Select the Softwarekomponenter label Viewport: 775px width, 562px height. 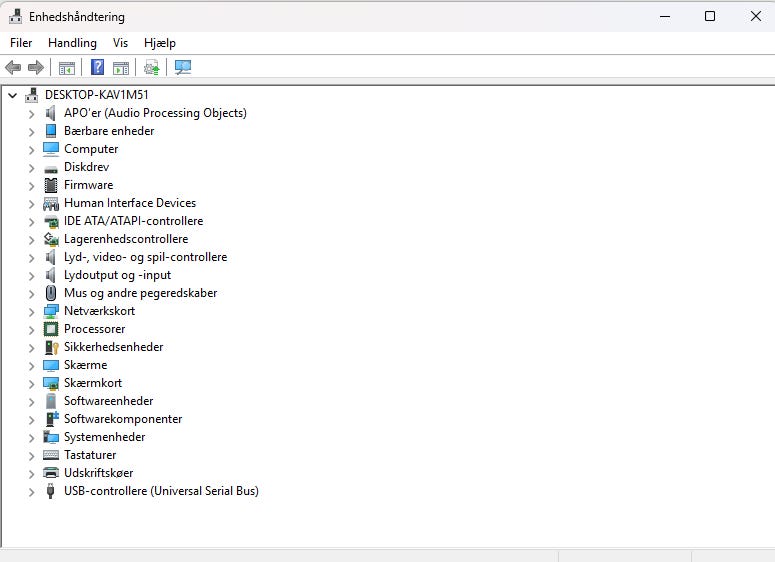[123, 419]
